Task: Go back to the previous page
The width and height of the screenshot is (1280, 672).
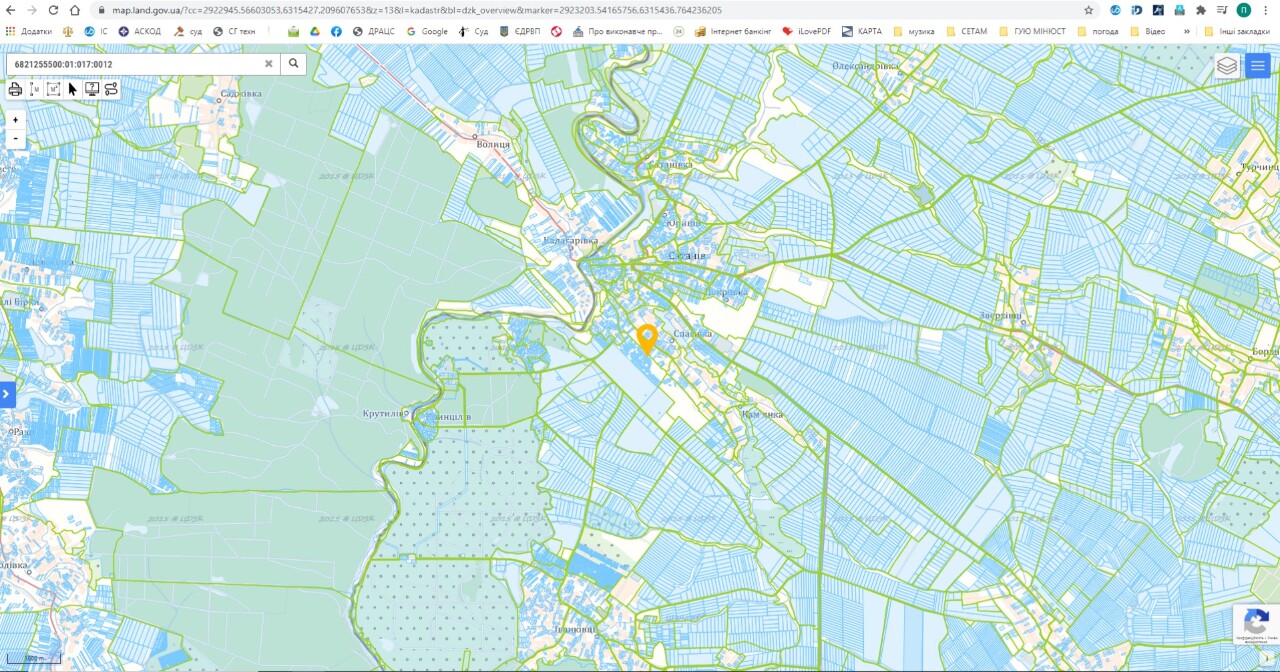Action: pos(11,10)
